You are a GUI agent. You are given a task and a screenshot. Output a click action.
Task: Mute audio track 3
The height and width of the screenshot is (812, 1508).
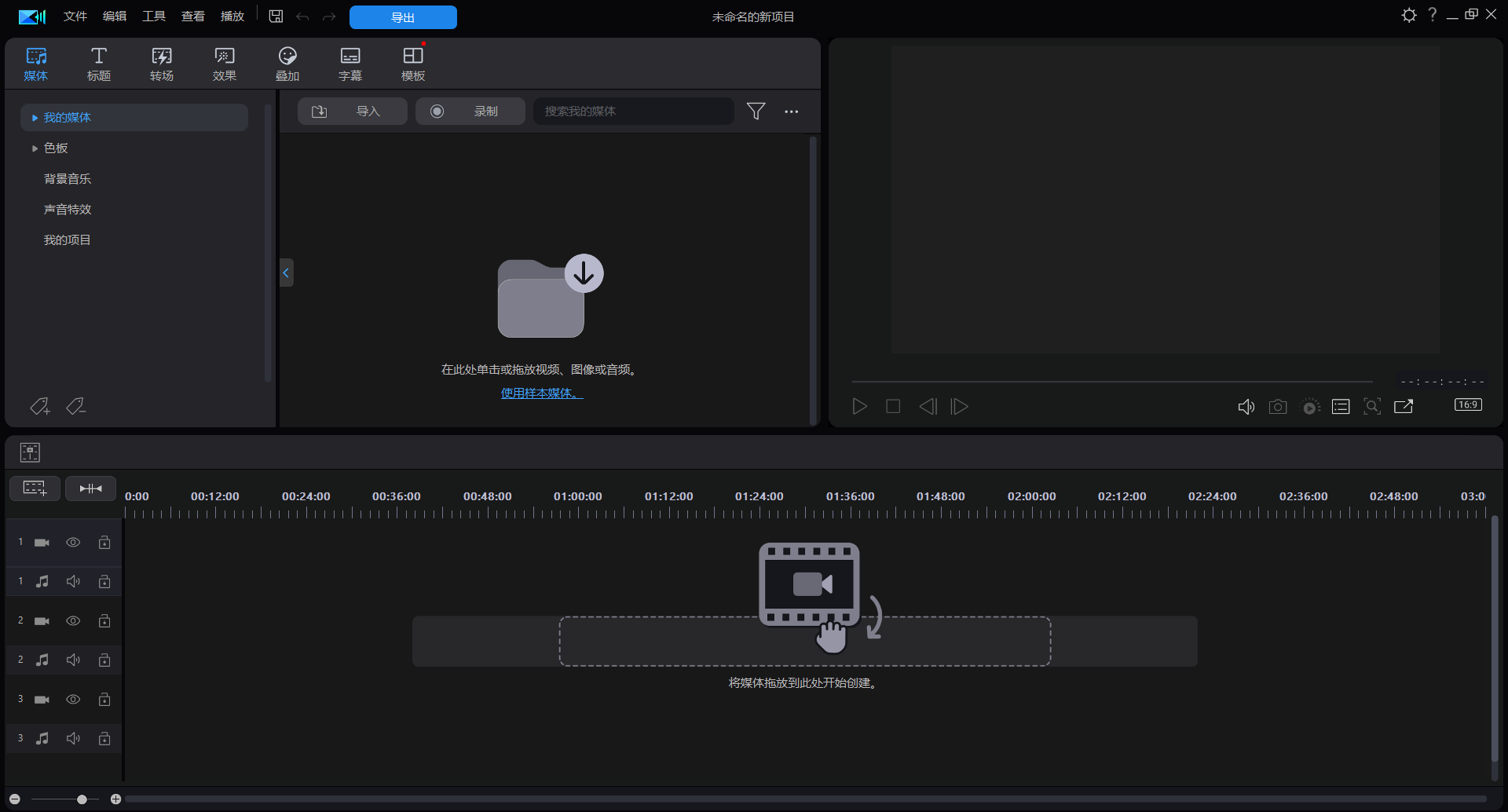pos(73,739)
